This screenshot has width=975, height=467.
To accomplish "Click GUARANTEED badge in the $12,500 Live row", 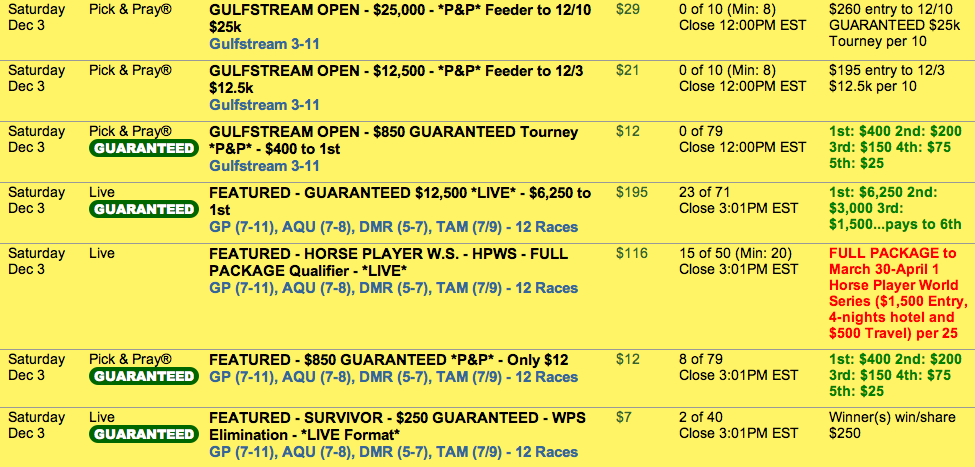I will tap(143, 209).
